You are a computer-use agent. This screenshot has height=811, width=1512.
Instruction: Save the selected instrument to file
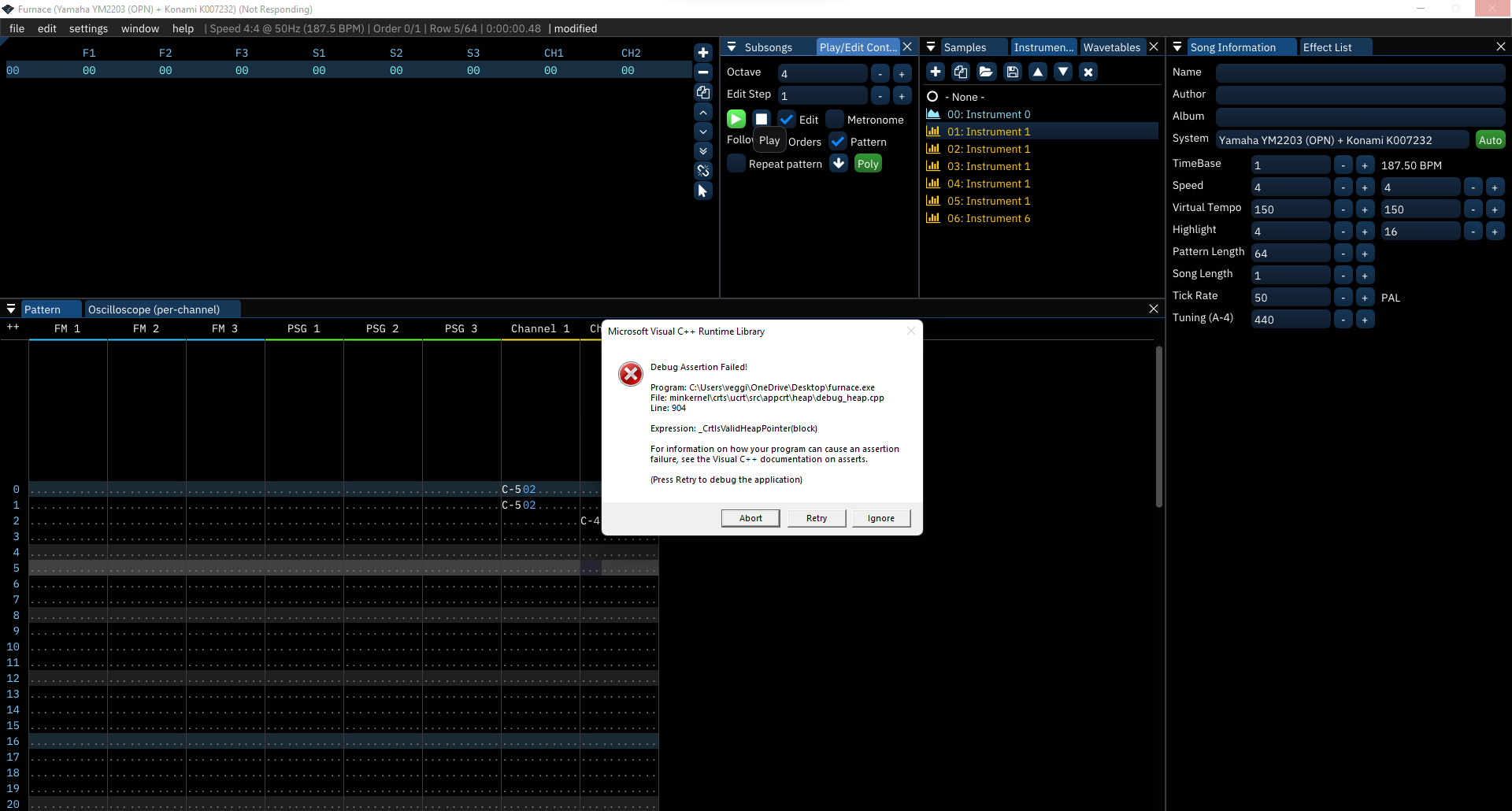click(1012, 72)
